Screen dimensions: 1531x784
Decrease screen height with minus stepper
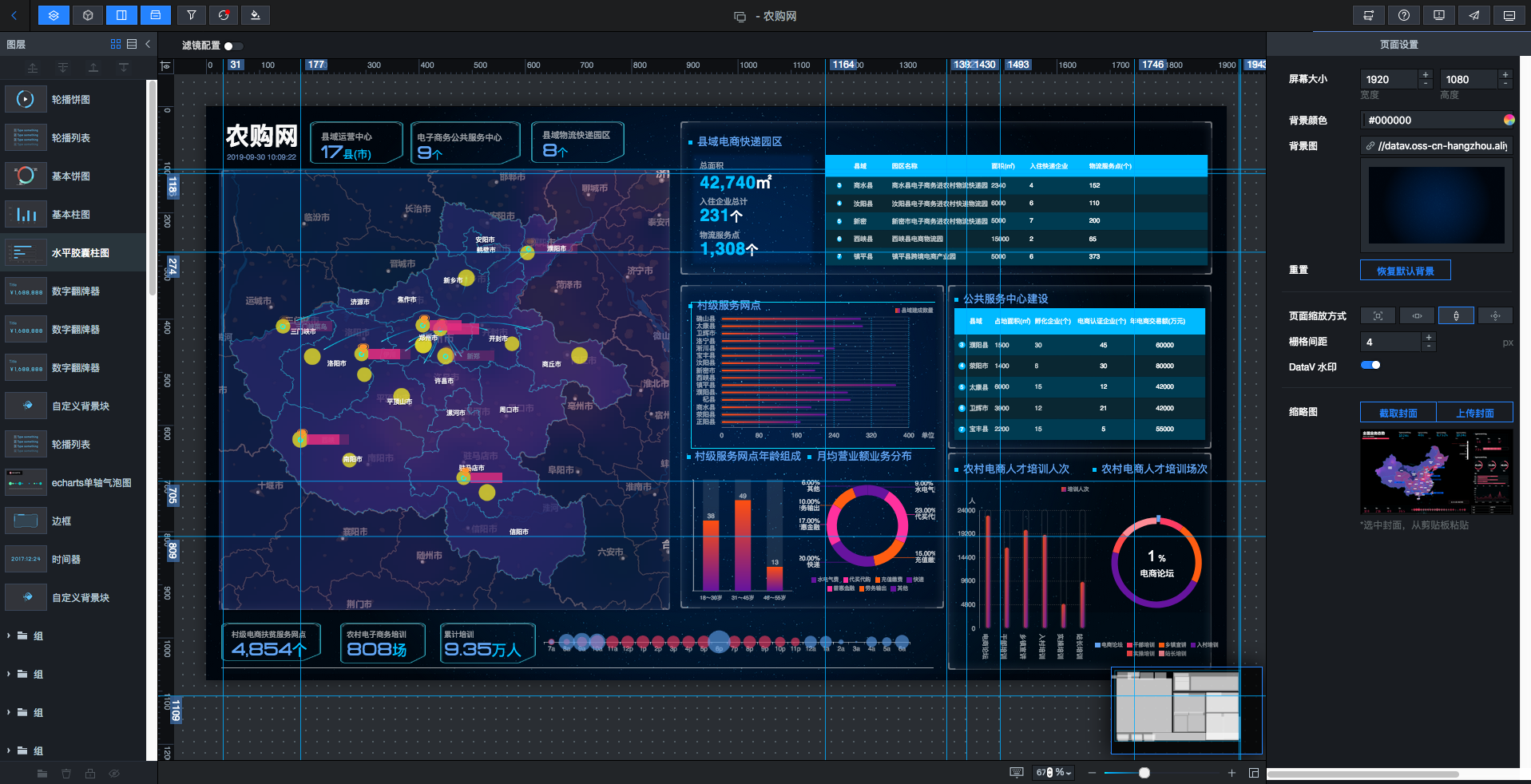click(x=1505, y=84)
